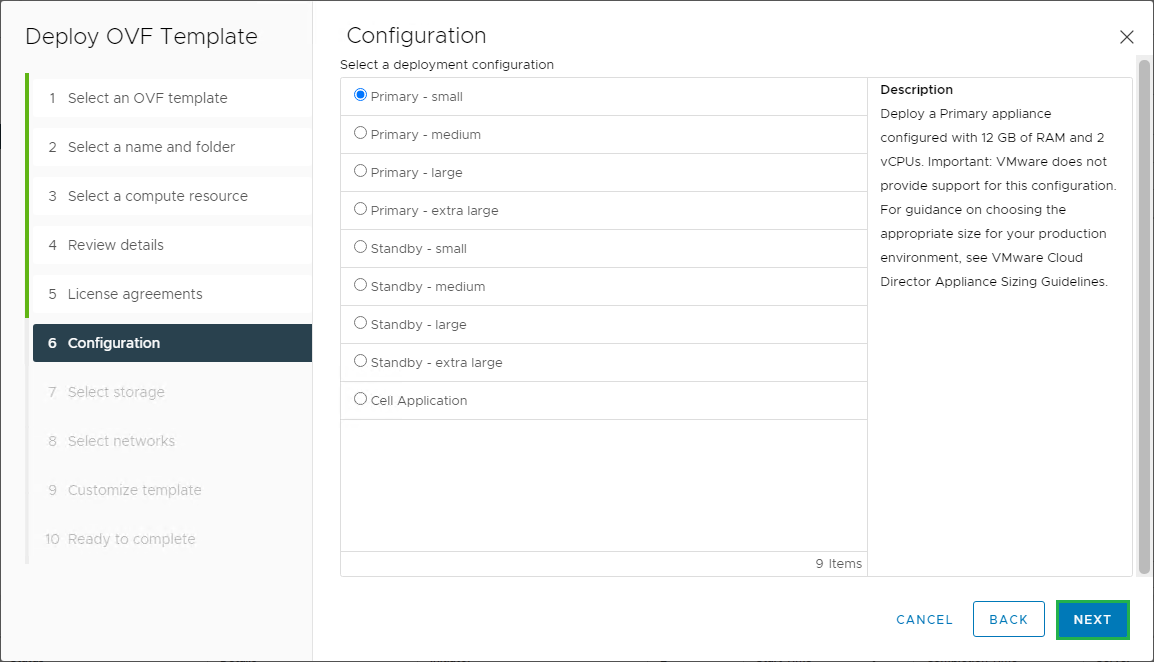The width and height of the screenshot is (1154, 662).
Task: Choose Standby - medium configuration
Action: pos(361,286)
